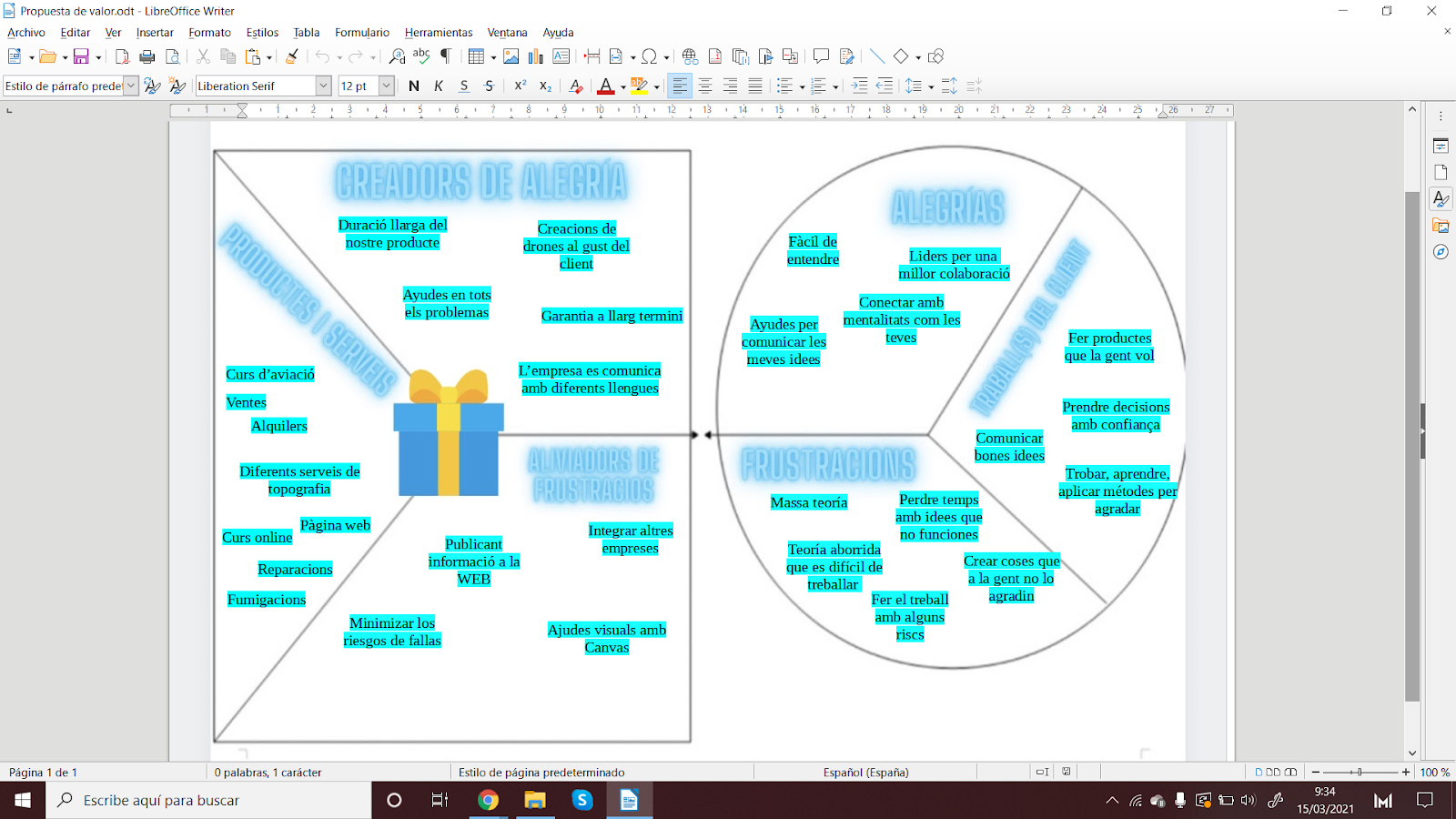The height and width of the screenshot is (819, 1456).
Task: Save the document with the Save icon
Action: tap(81, 56)
